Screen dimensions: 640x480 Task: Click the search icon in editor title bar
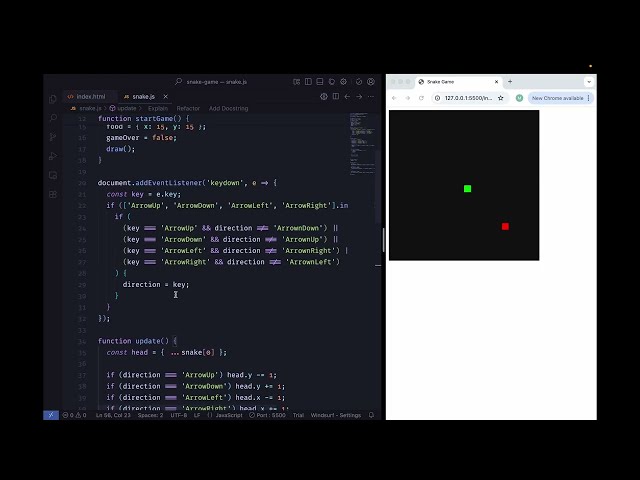[x=178, y=82]
